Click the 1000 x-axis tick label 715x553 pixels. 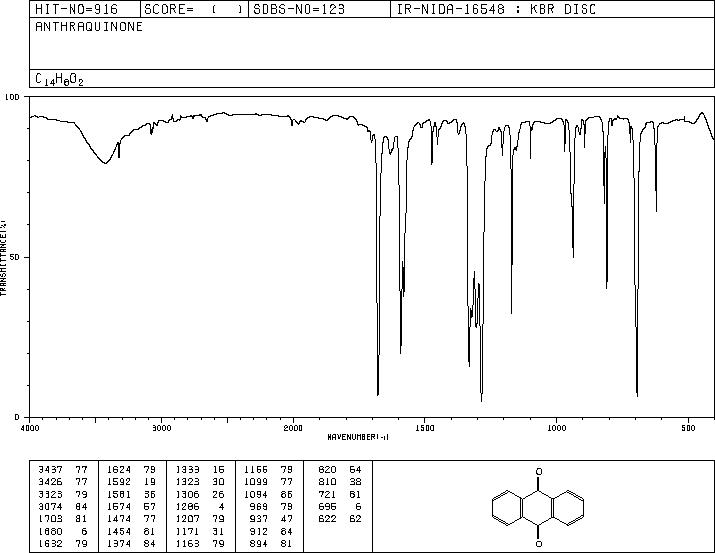(557, 428)
